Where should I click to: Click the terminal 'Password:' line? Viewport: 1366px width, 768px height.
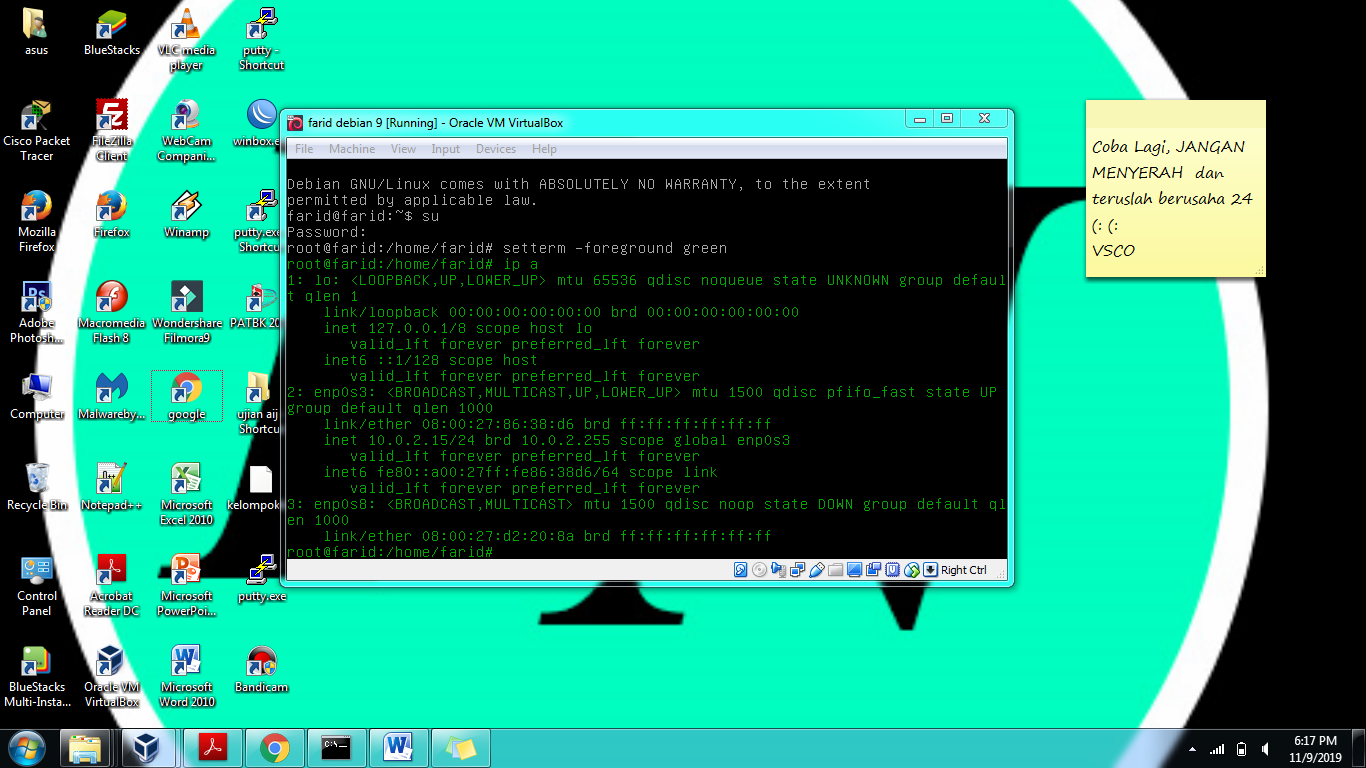click(327, 232)
